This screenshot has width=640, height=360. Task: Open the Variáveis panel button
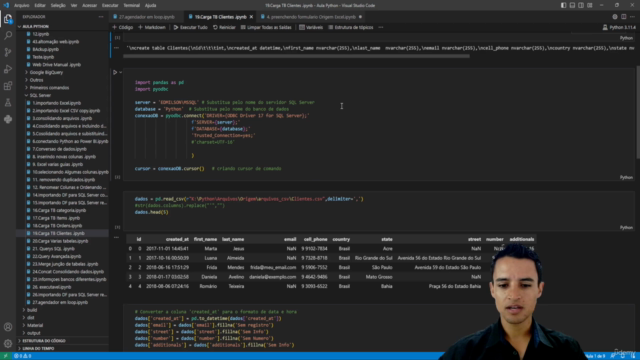(x=311, y=27)
